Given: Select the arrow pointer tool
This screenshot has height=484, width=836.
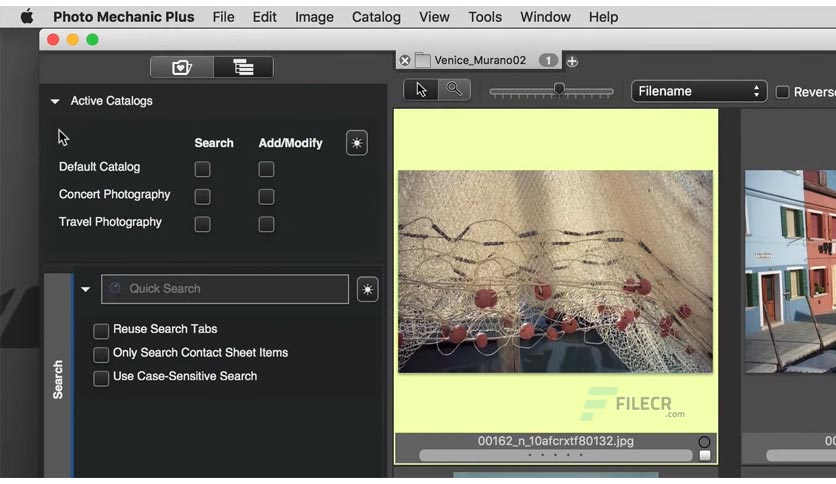Looking at the screenshot, I should tap(421, 90).
